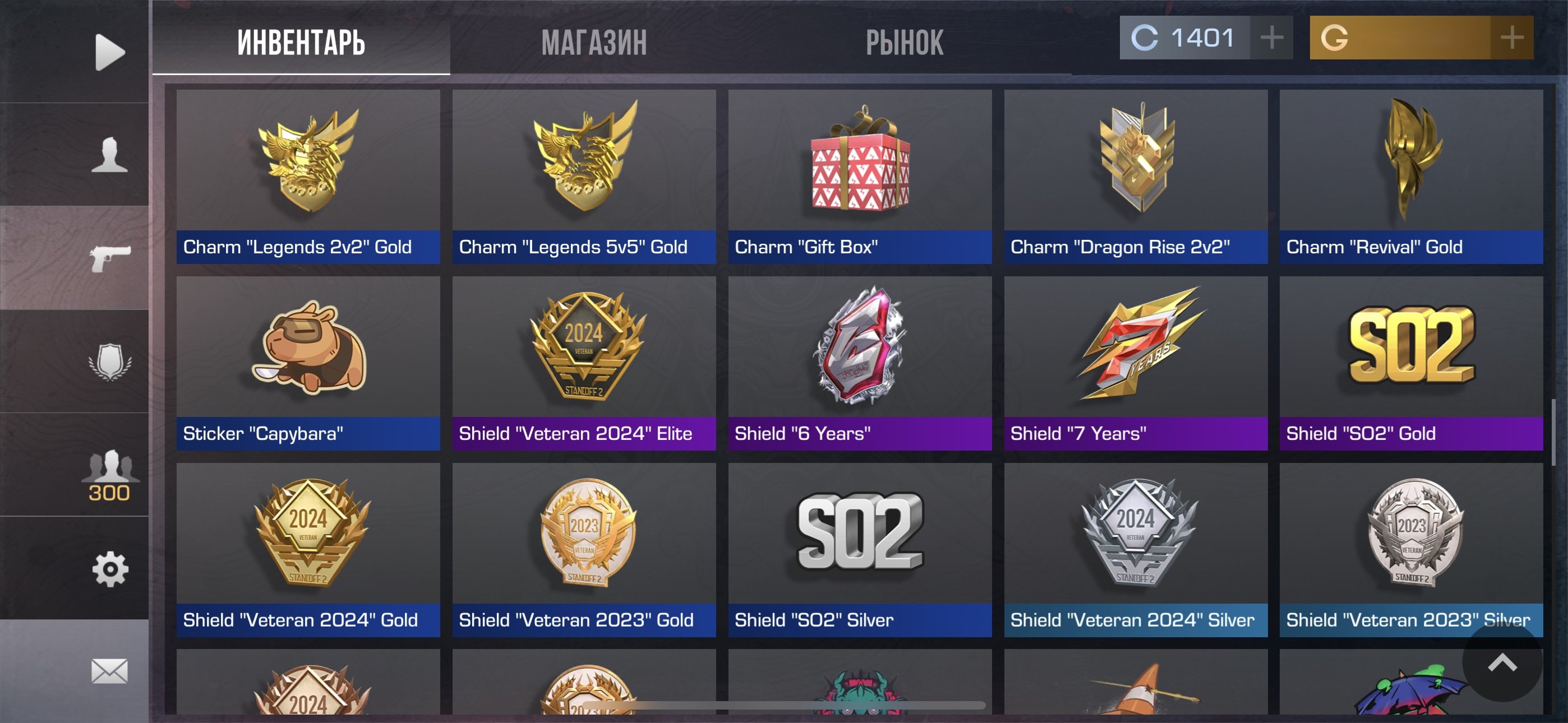Open the mail envelope icon
Viewport: 1568px width, 723px height.
[x=109, y=671]
